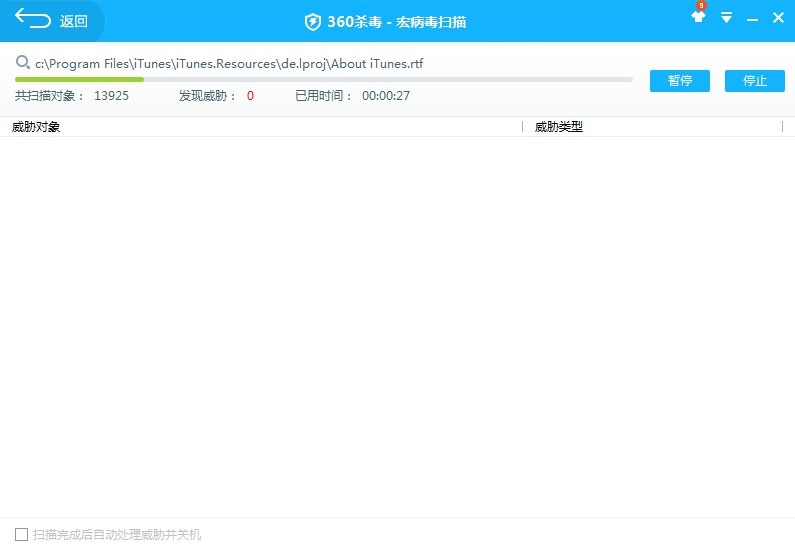The width and height of the screenshot is (795, 546).
Task: Click the scanned objects count 13925
Action: [112, 96]
